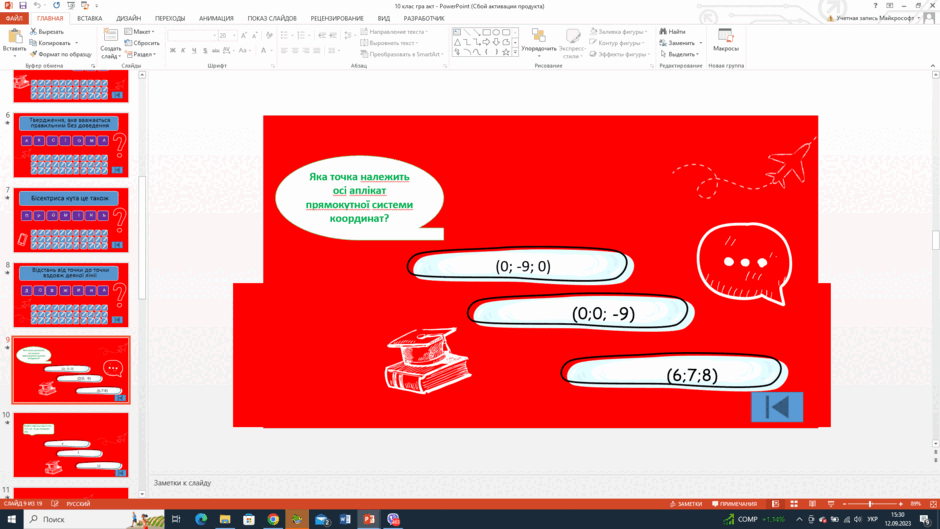Center text in paragraph group

click(x=295, y=51)
